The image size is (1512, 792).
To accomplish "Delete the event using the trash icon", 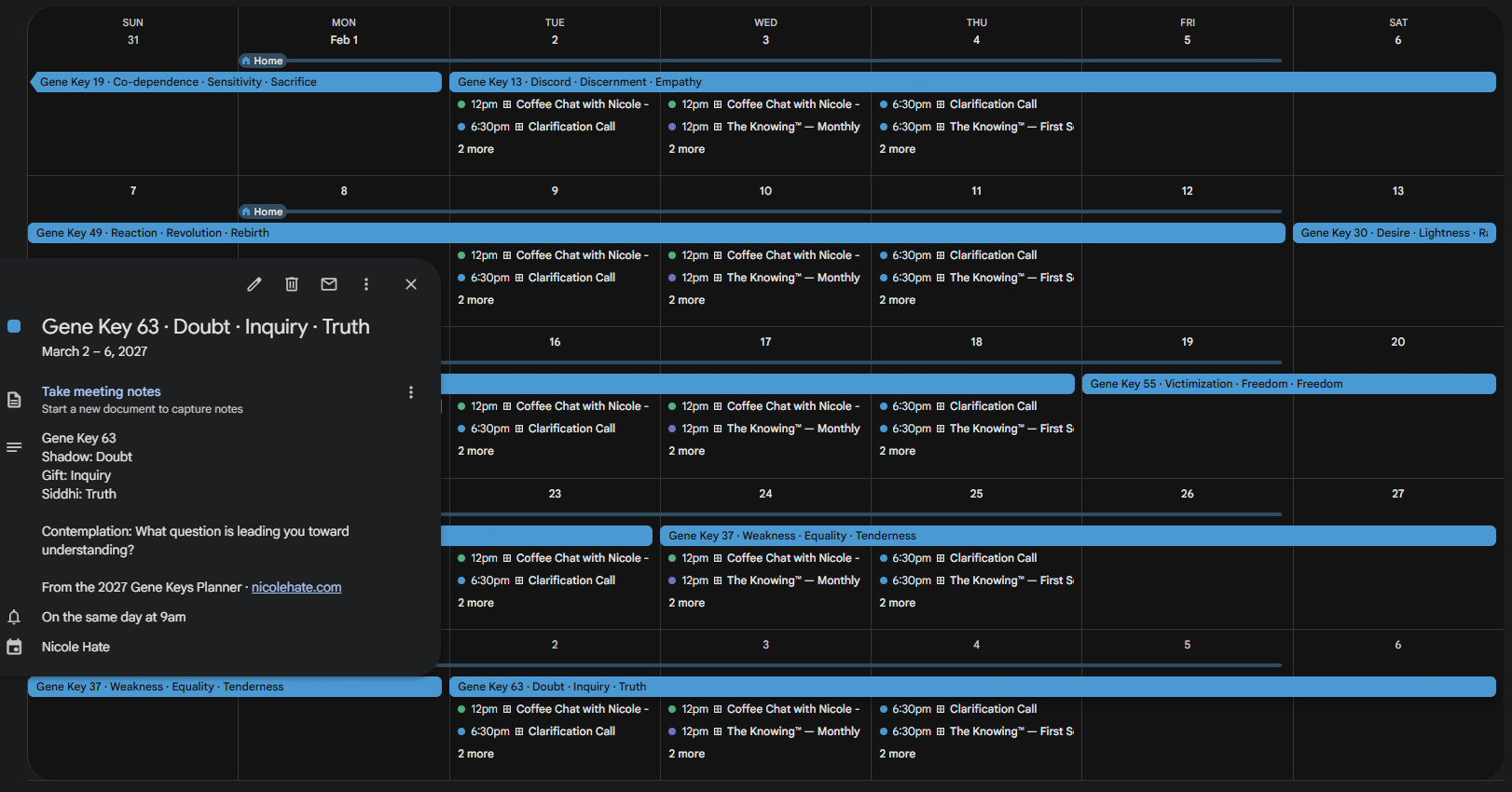I will (x=292, y=284).
